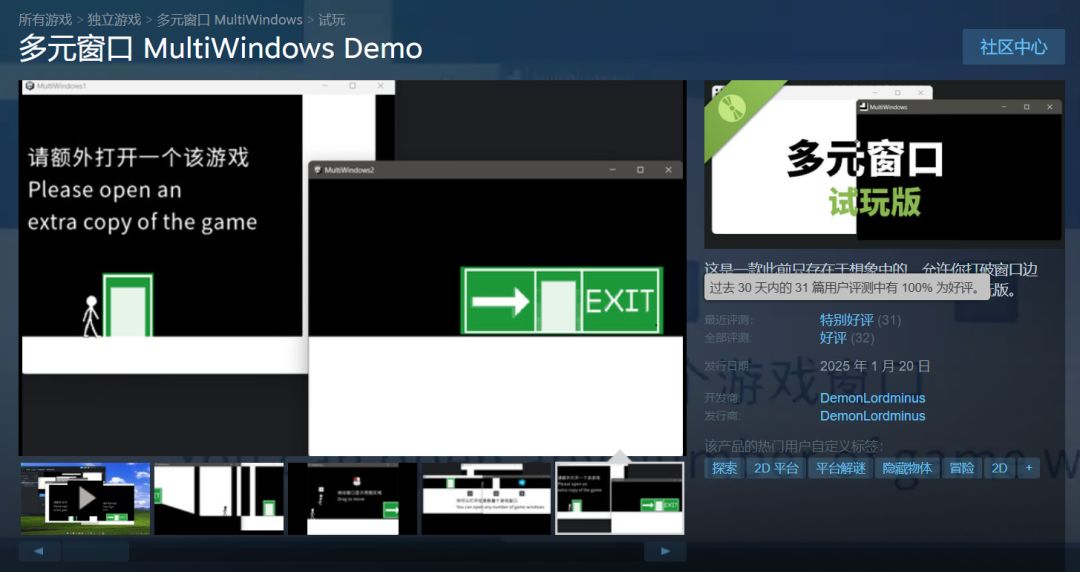This screenshot has height=572, width=1080.
Task: Click the 2D 平台 tag
Action: click(x=776, y=469)
